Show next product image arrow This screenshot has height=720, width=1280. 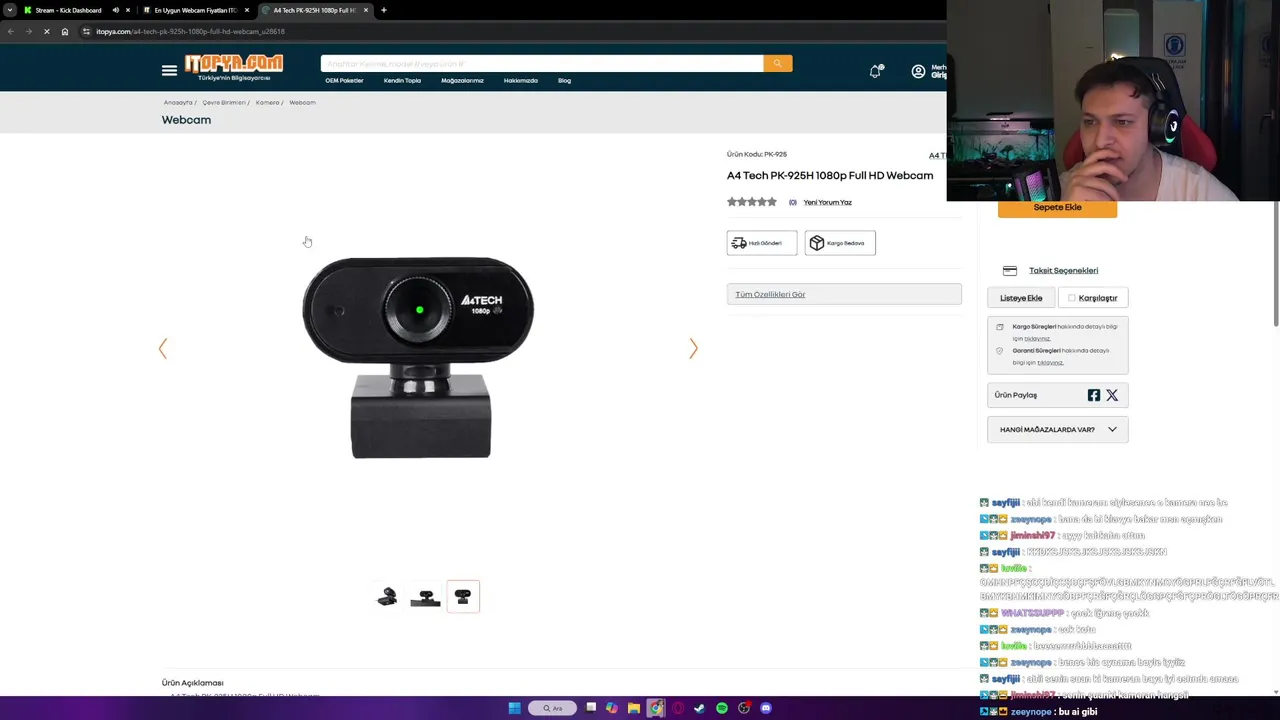click(x=693, y=348)
